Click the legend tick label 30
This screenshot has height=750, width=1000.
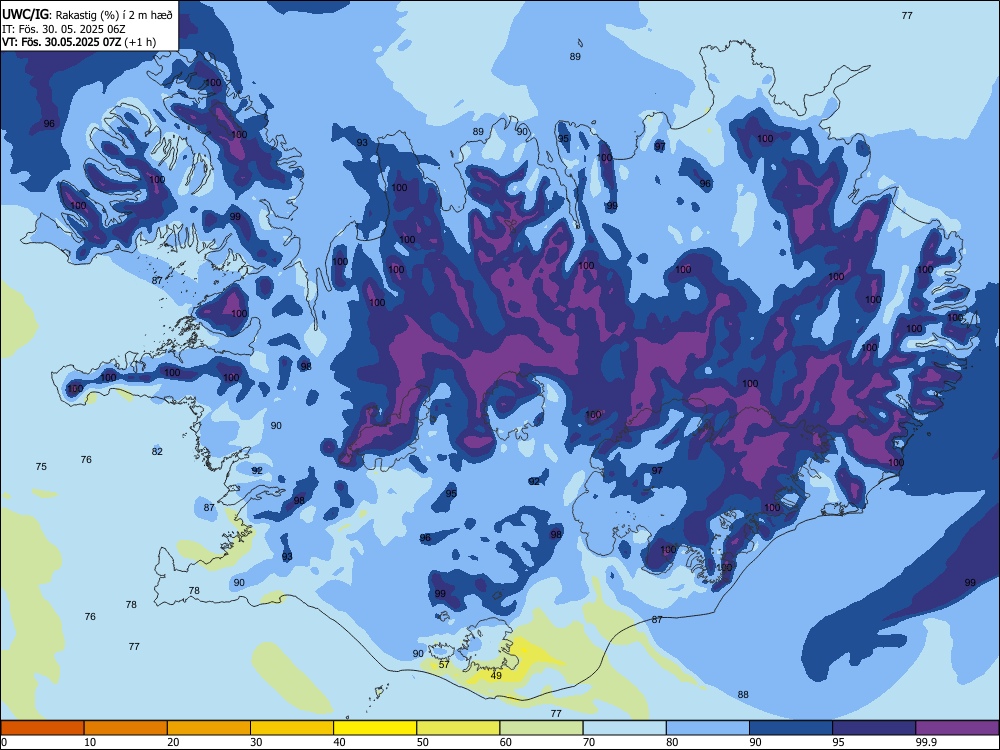tap(256, 742)
